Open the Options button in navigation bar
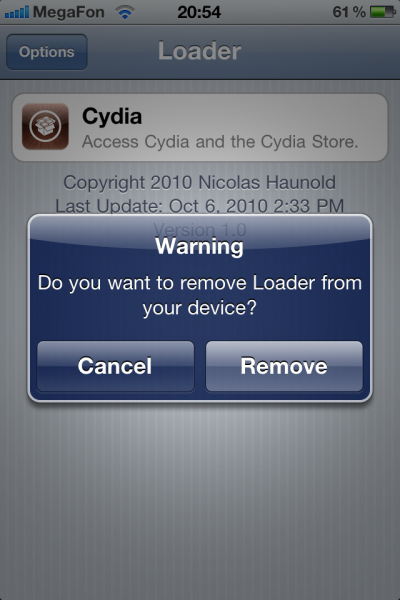 coord(47,52)
